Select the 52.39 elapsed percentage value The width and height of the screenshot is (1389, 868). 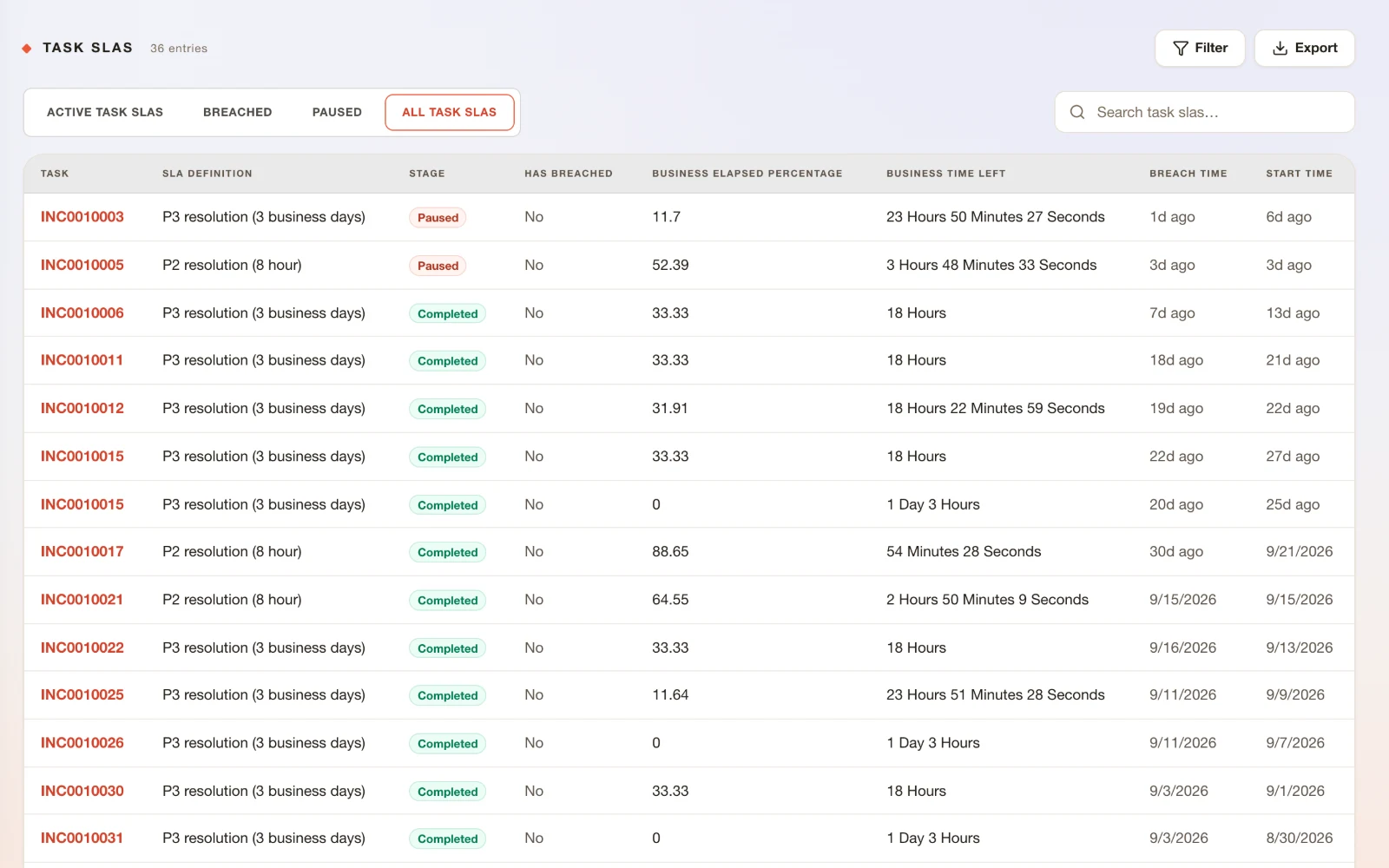click(670, 265)
